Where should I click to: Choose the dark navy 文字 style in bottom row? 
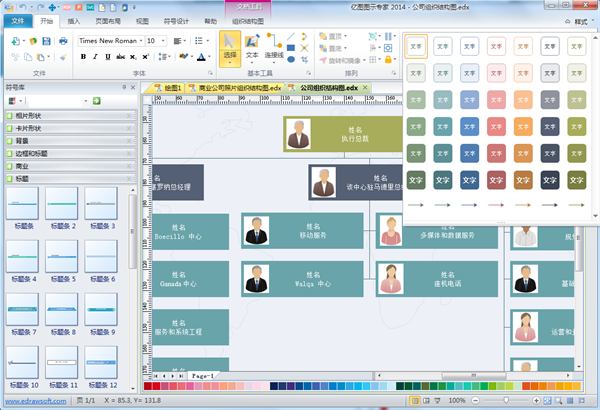549,180
